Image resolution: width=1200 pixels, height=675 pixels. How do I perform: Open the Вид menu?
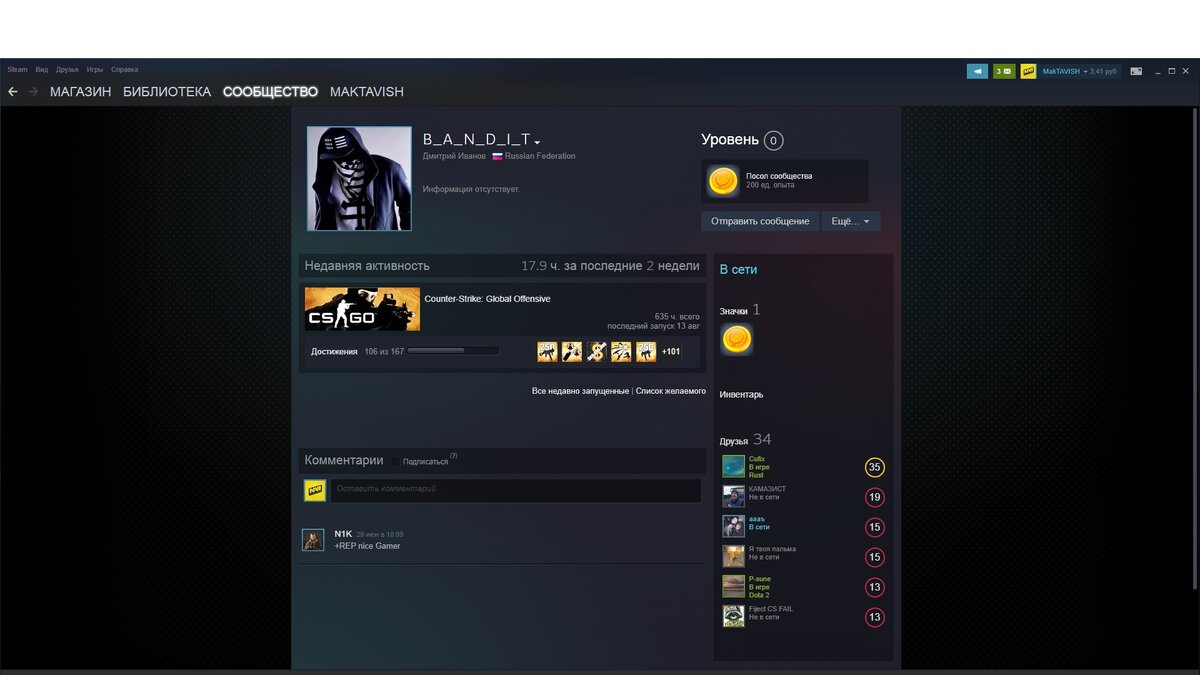pos(41,70)
